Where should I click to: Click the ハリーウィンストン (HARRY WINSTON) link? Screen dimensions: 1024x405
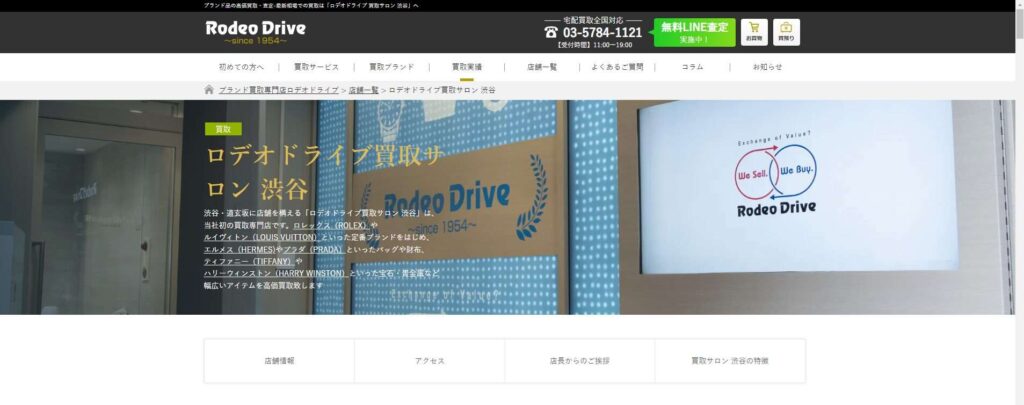(275, 274)
